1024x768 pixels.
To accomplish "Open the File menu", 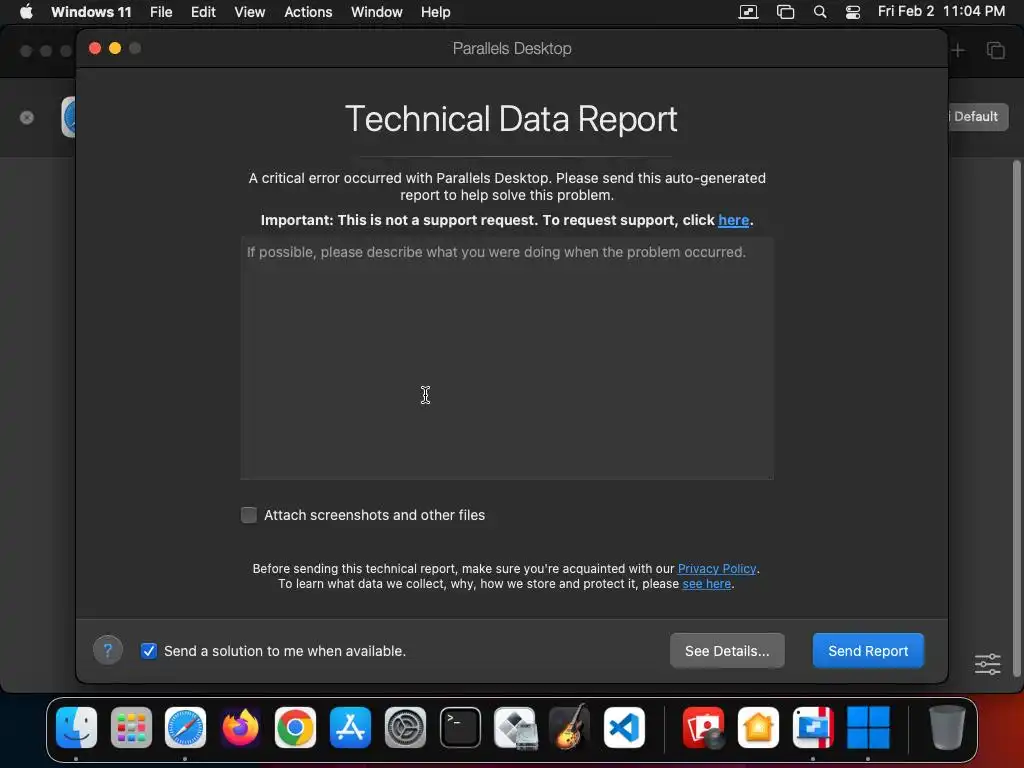I will pos(161,12).
